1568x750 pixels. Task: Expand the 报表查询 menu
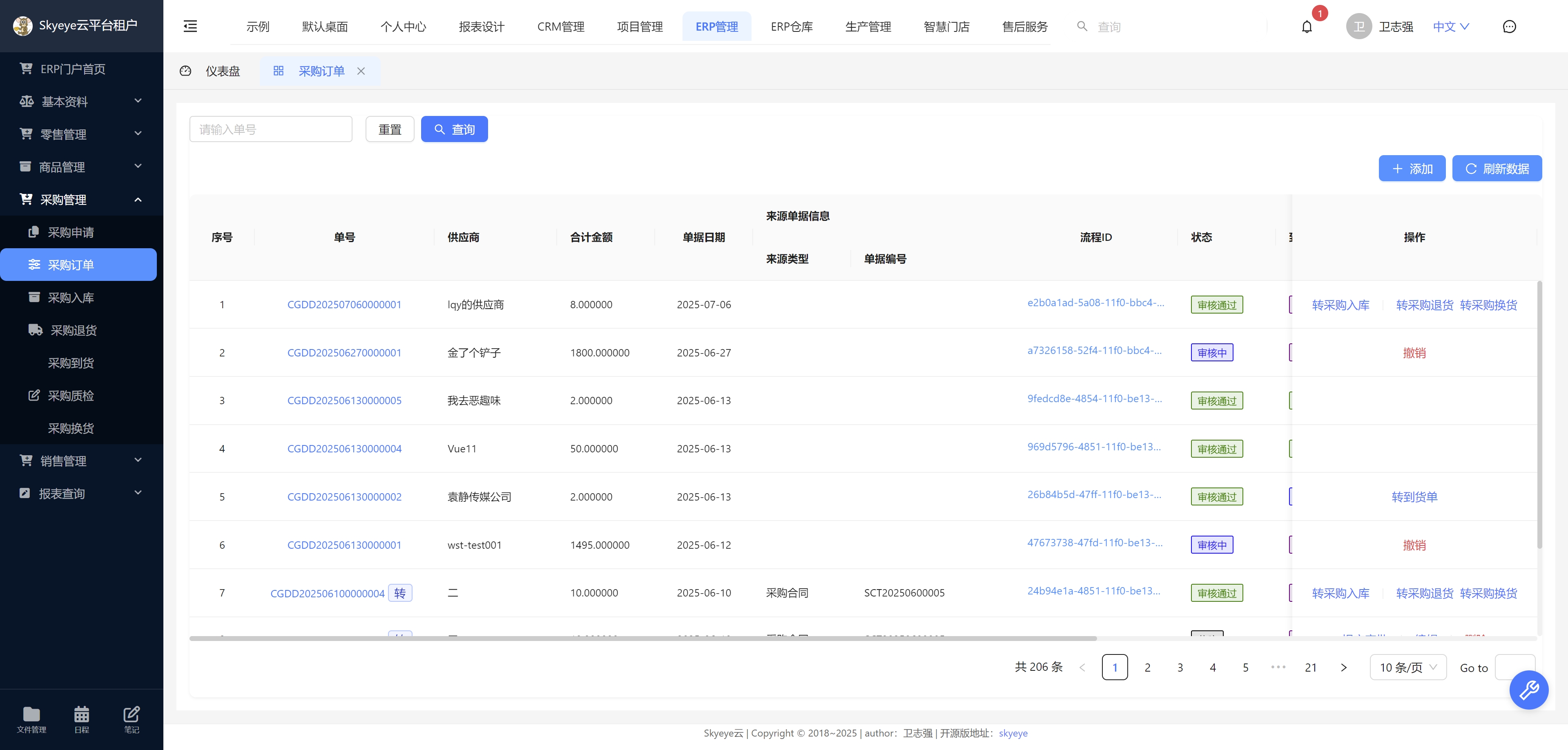point(82,493)
